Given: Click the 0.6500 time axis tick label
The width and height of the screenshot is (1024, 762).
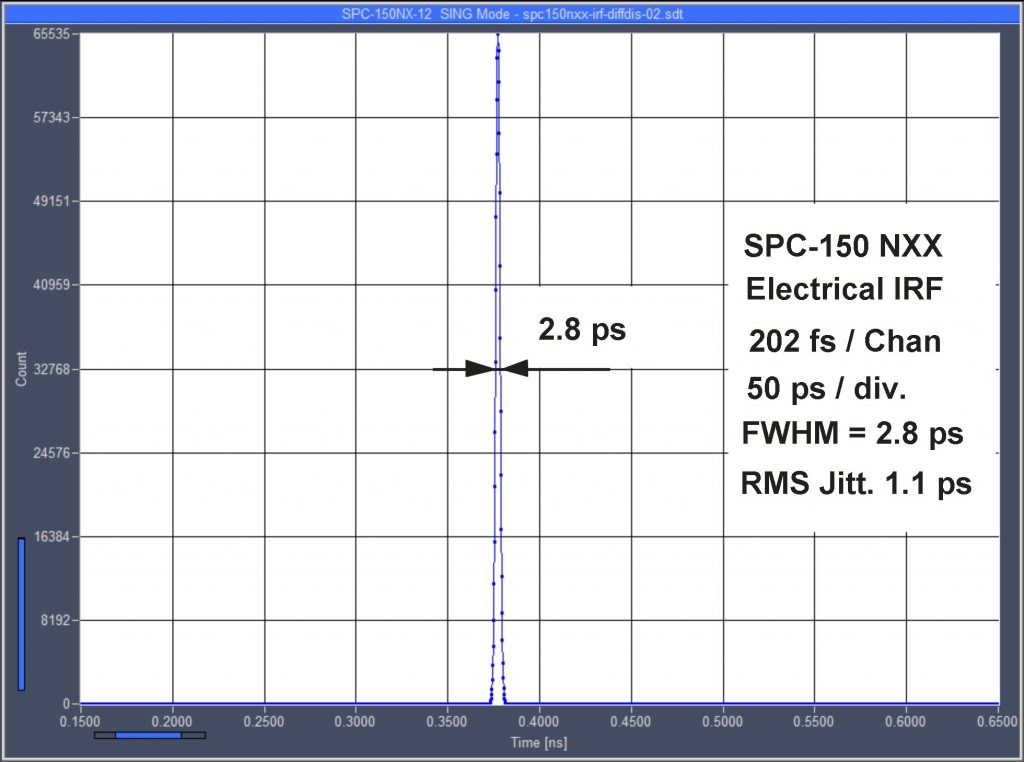Looking at the screenshot, I should coord(996,720).
